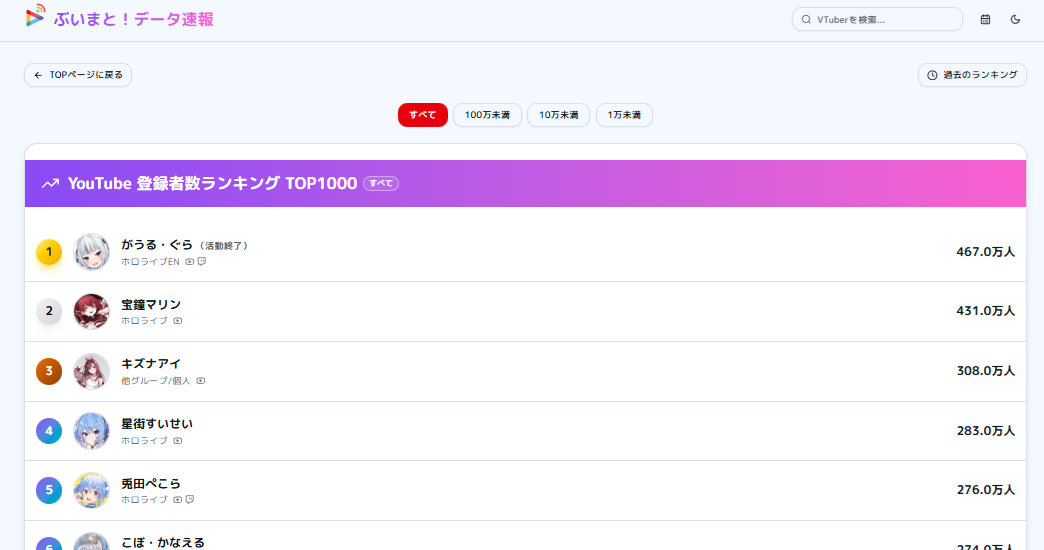Click the ホロライブEN group label
The image size is (1044, 550).
(150, 262)
